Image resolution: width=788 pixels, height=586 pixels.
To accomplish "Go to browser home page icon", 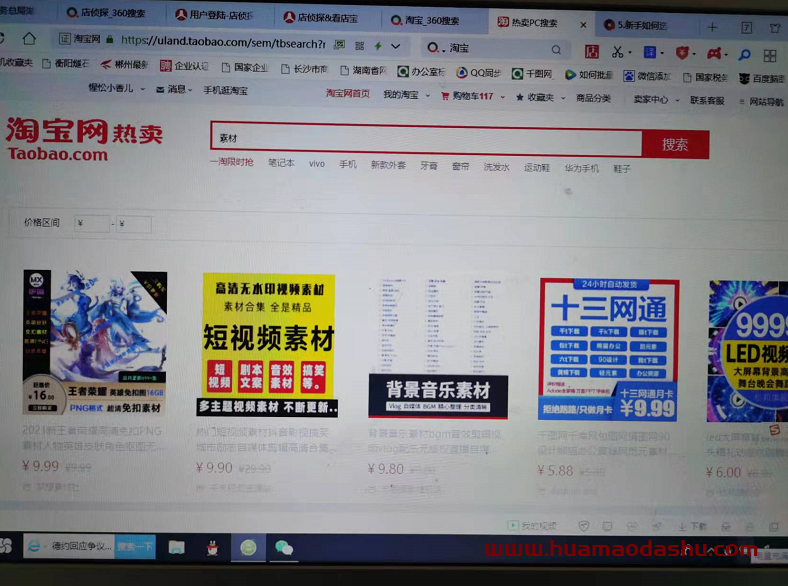I will pos(29,39).
